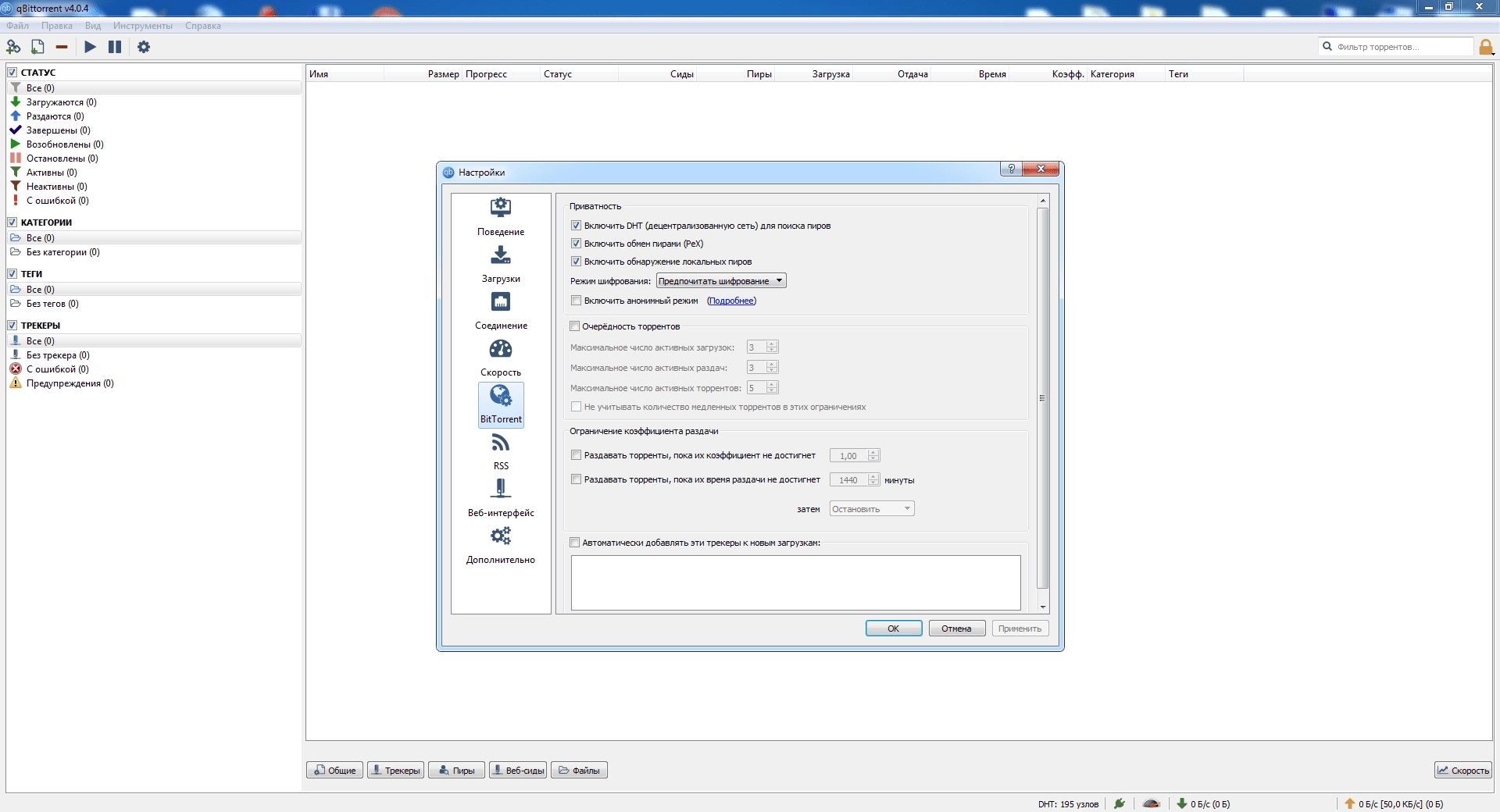Click the Скорость graph button
Viewport: 1500px width, 812px height.
coord(1463,771)
